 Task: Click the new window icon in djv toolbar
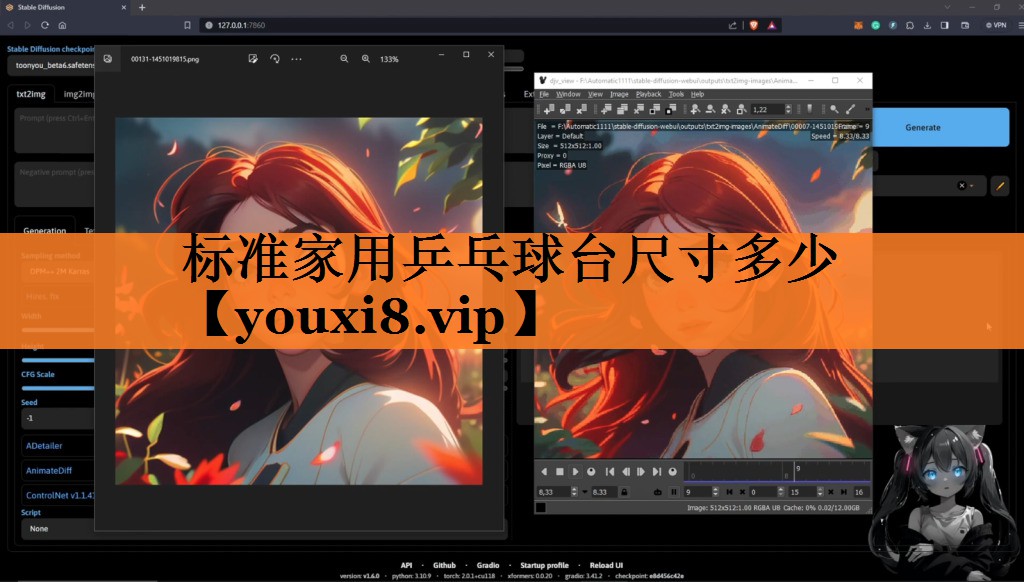pyautogui.click(x=549, y=109)
